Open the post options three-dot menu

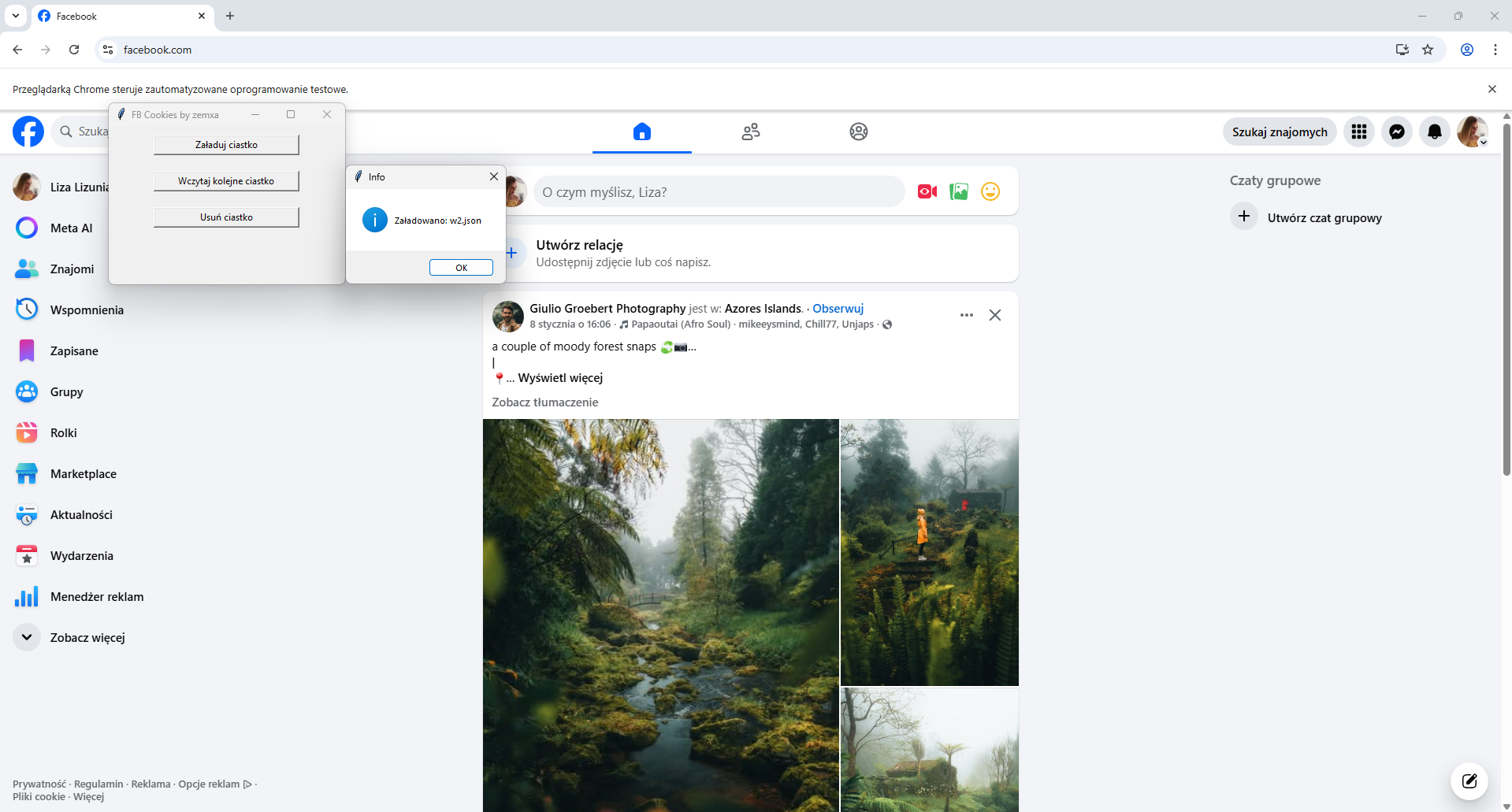click(x=966, y=315)
